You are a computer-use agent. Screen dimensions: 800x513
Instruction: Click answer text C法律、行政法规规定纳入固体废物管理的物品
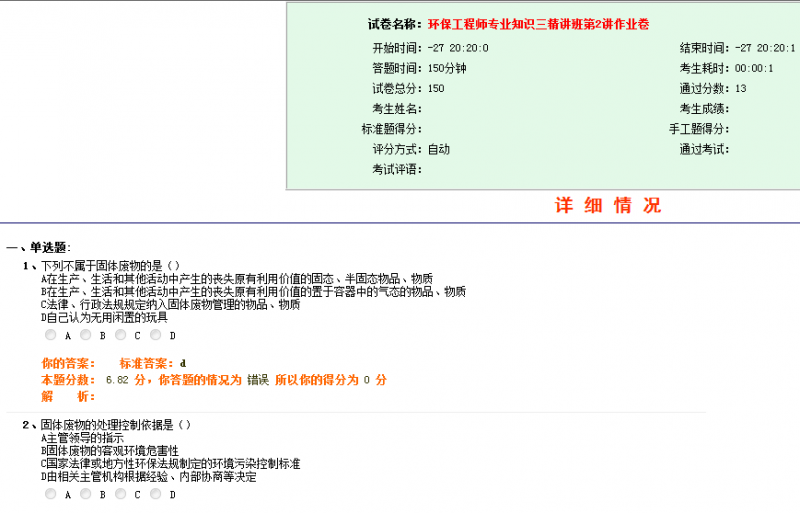click(170, 305)
